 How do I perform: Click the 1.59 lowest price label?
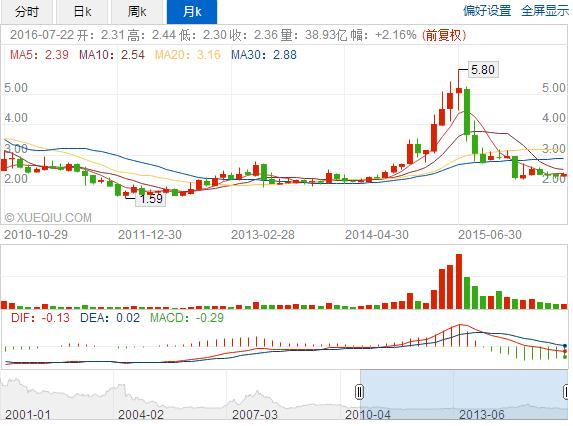pos(151,199)
